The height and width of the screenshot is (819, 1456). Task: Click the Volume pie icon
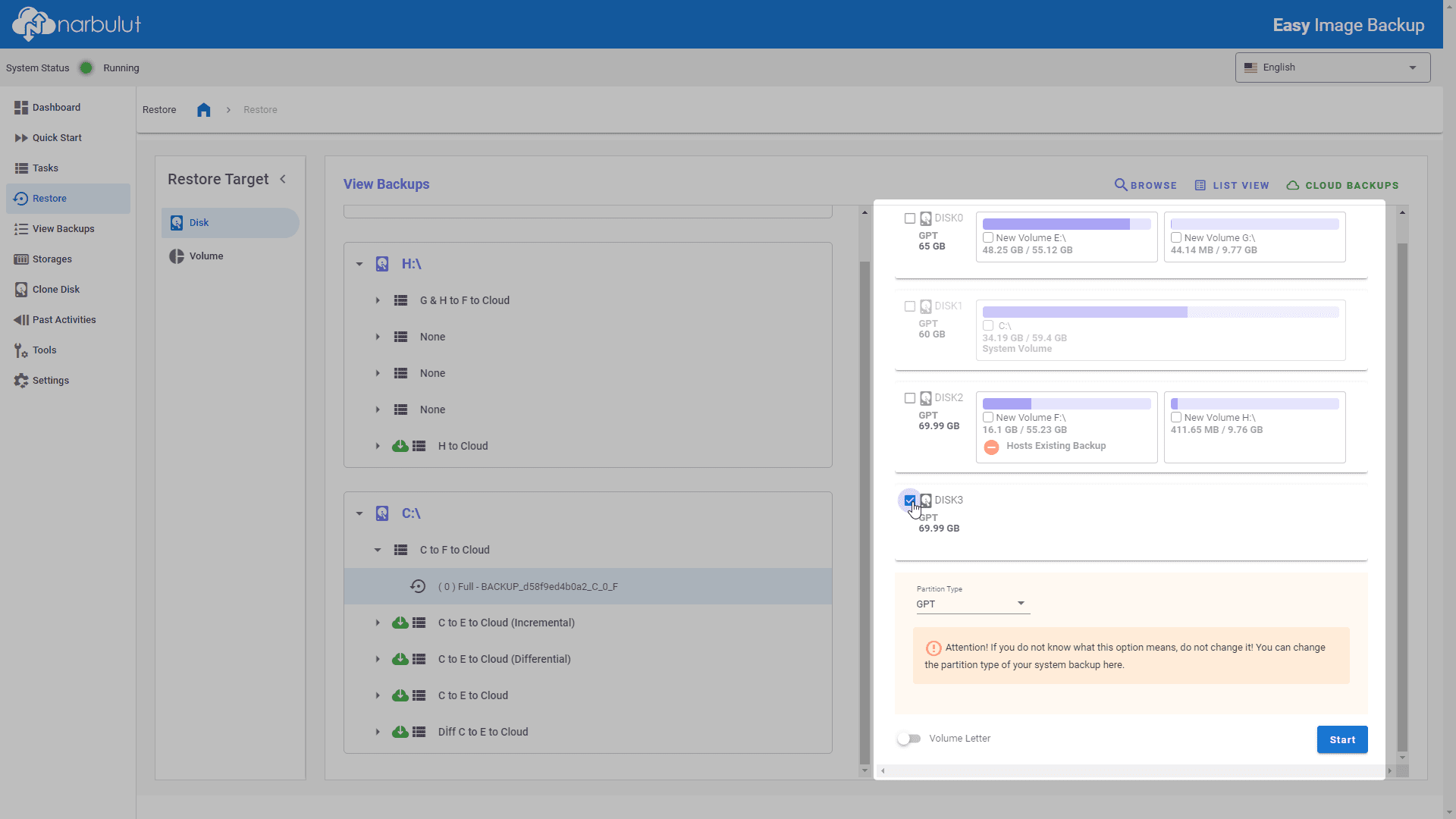177,256
